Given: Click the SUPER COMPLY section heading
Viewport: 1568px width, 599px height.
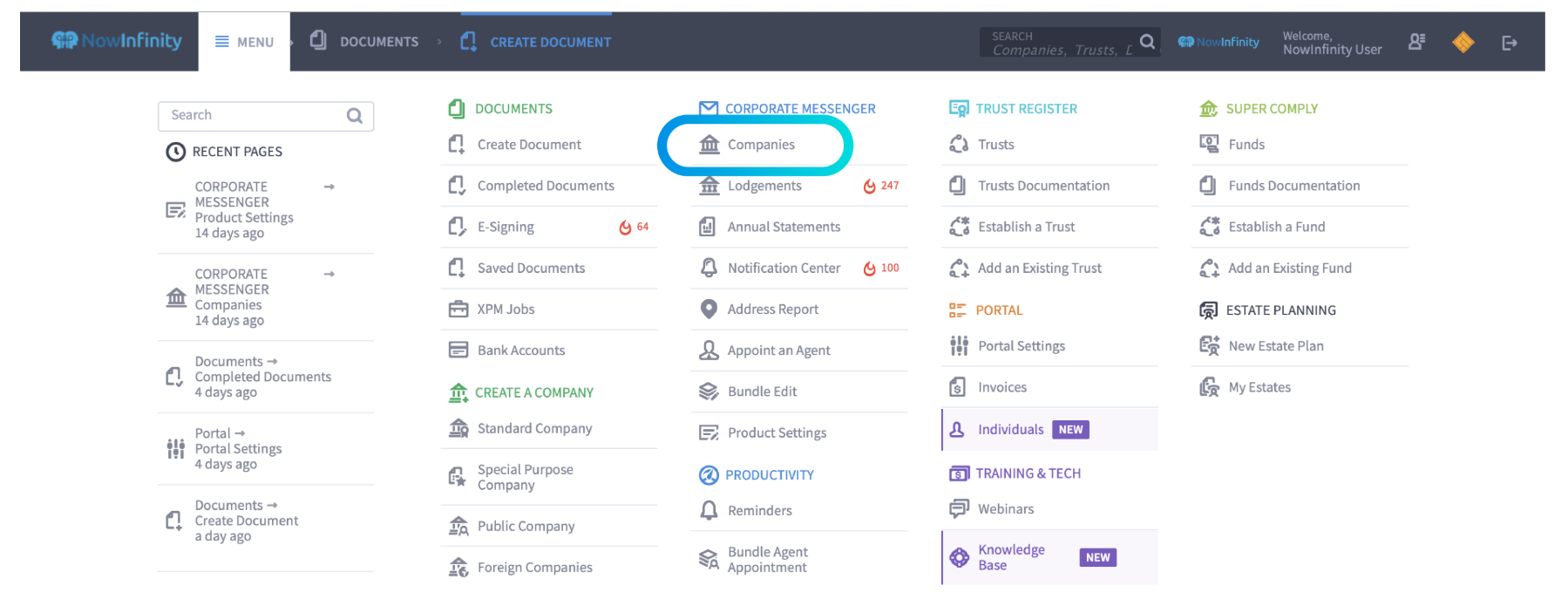Looking at the screenshot, I should [x=1271, y=109].
